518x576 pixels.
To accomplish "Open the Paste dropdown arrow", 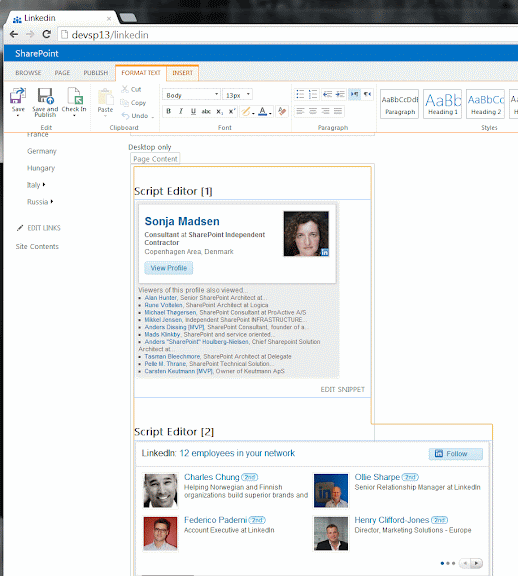I will point(105,116).
